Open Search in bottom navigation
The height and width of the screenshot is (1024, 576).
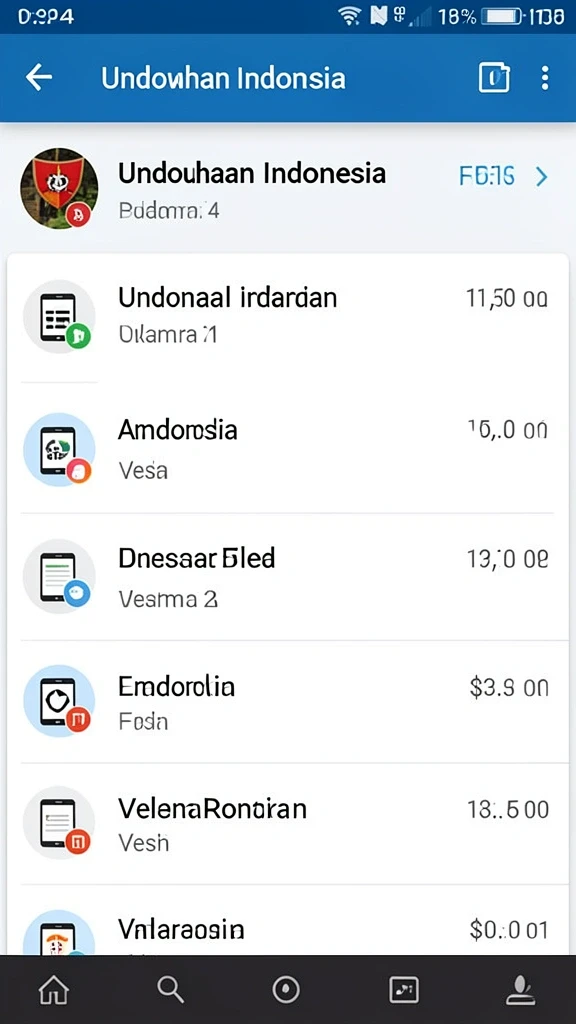pyautogui.click(x=170, y=990)
